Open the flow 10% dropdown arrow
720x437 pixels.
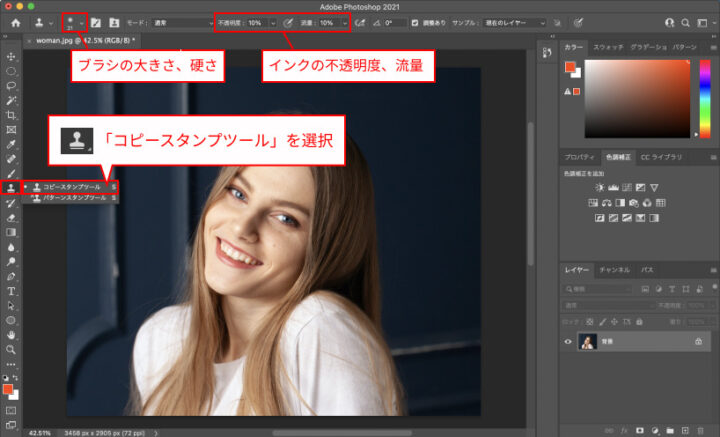point(345,23)
